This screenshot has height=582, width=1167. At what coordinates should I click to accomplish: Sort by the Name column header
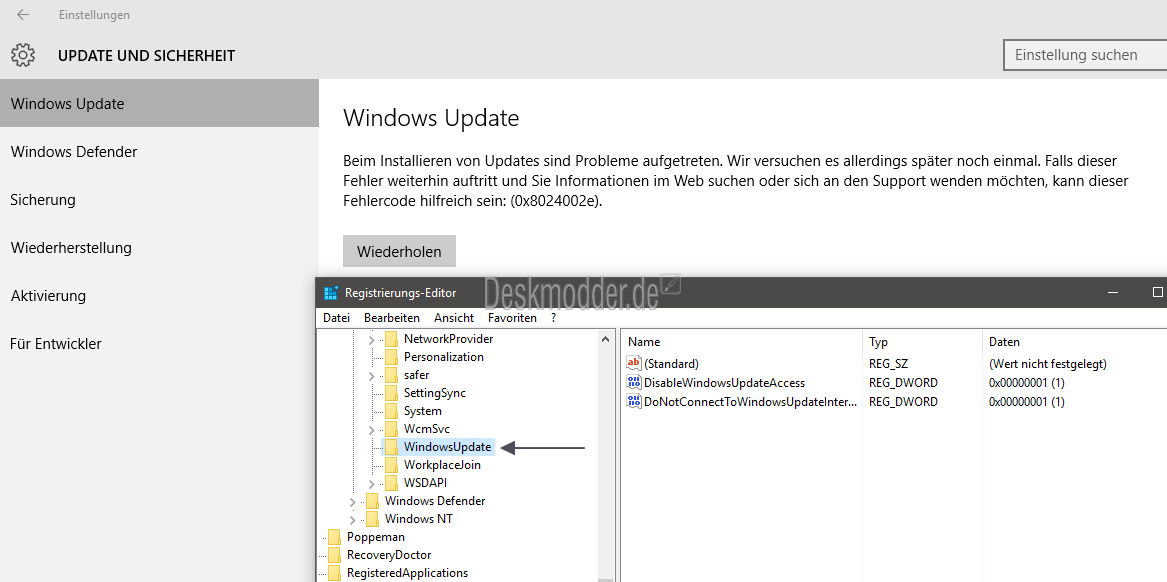pyautogui.click(x=742, y=342)
